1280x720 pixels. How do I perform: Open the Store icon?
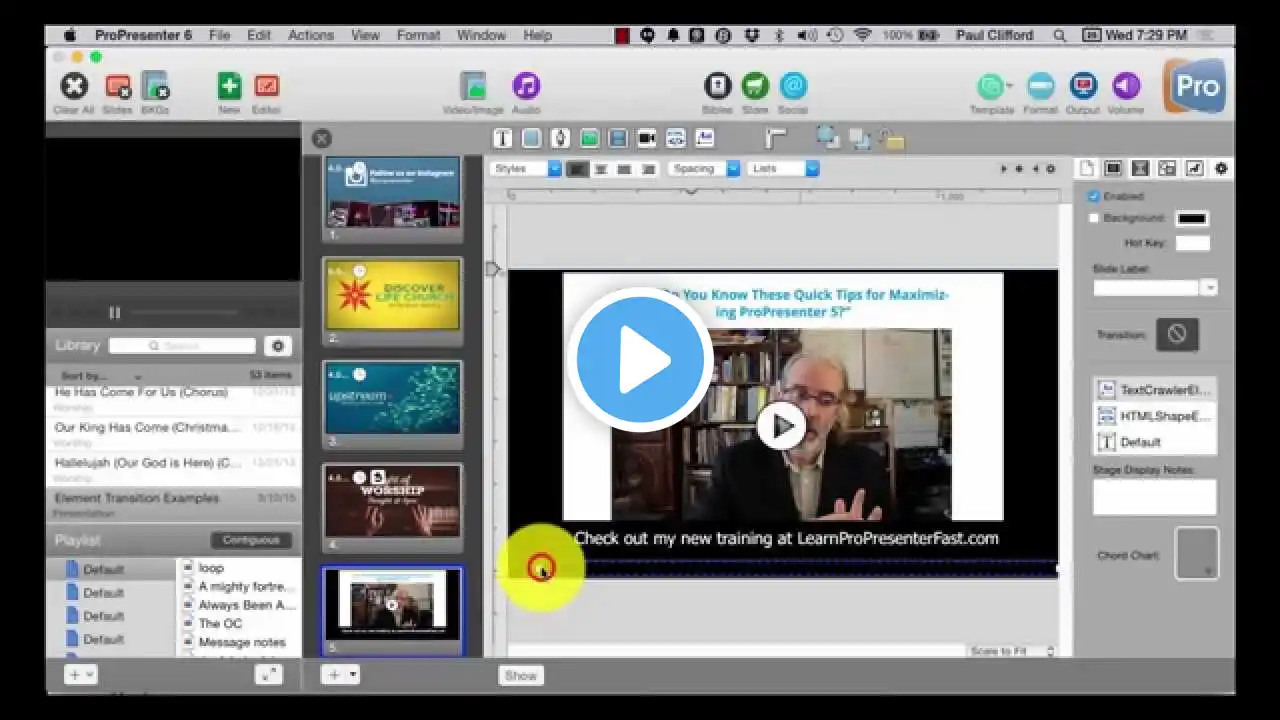(755, 87)
